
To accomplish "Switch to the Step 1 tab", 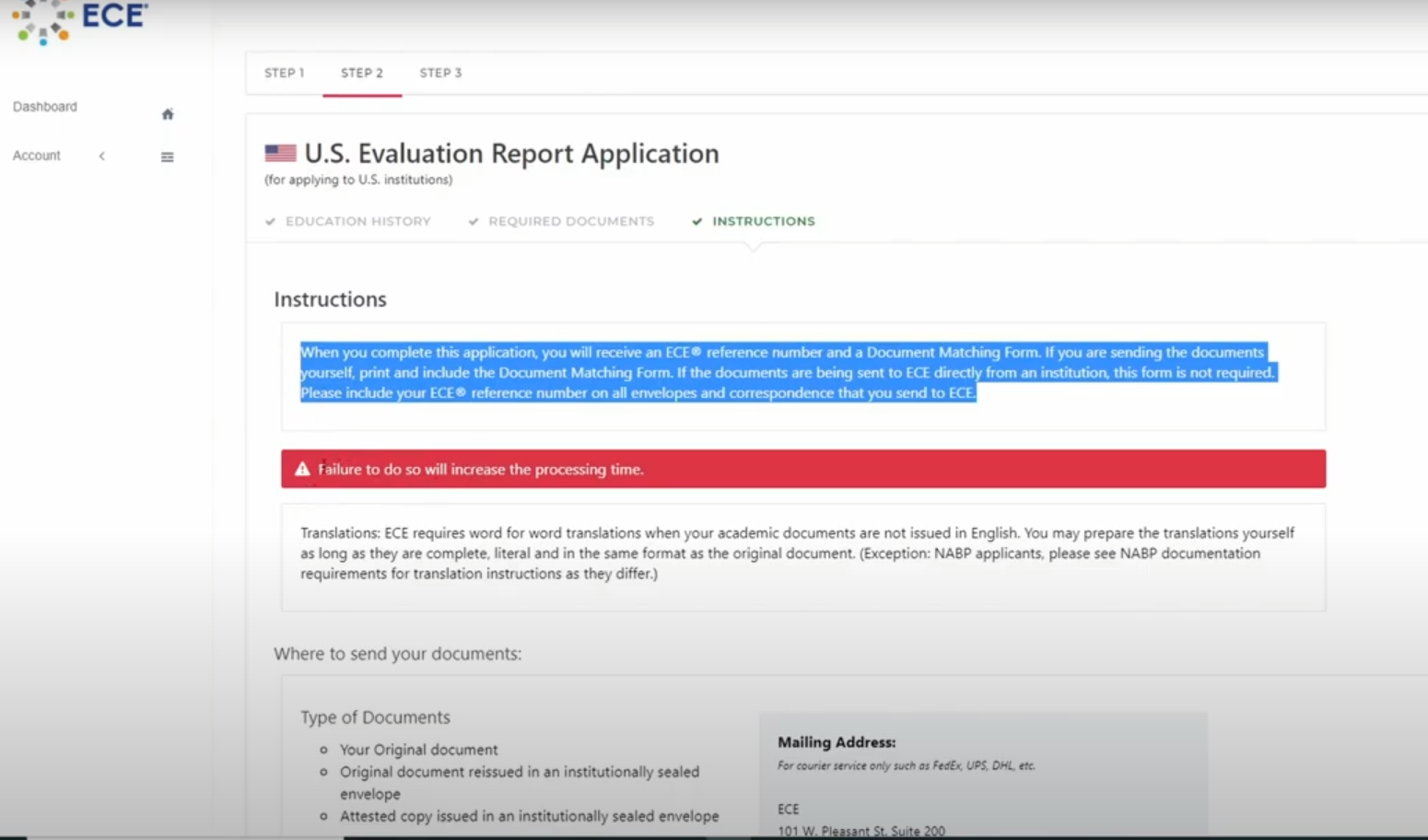I will [x=284, y=73].
